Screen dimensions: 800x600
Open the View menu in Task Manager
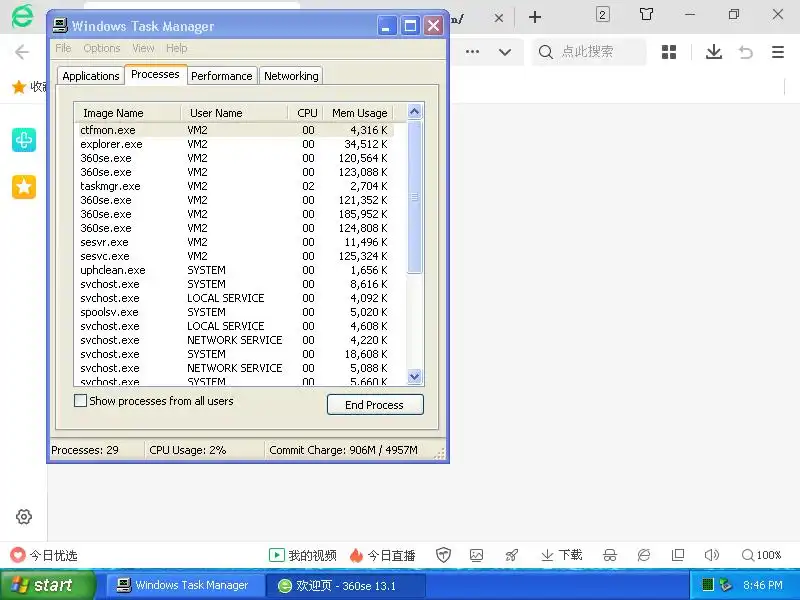pos(143,48)
